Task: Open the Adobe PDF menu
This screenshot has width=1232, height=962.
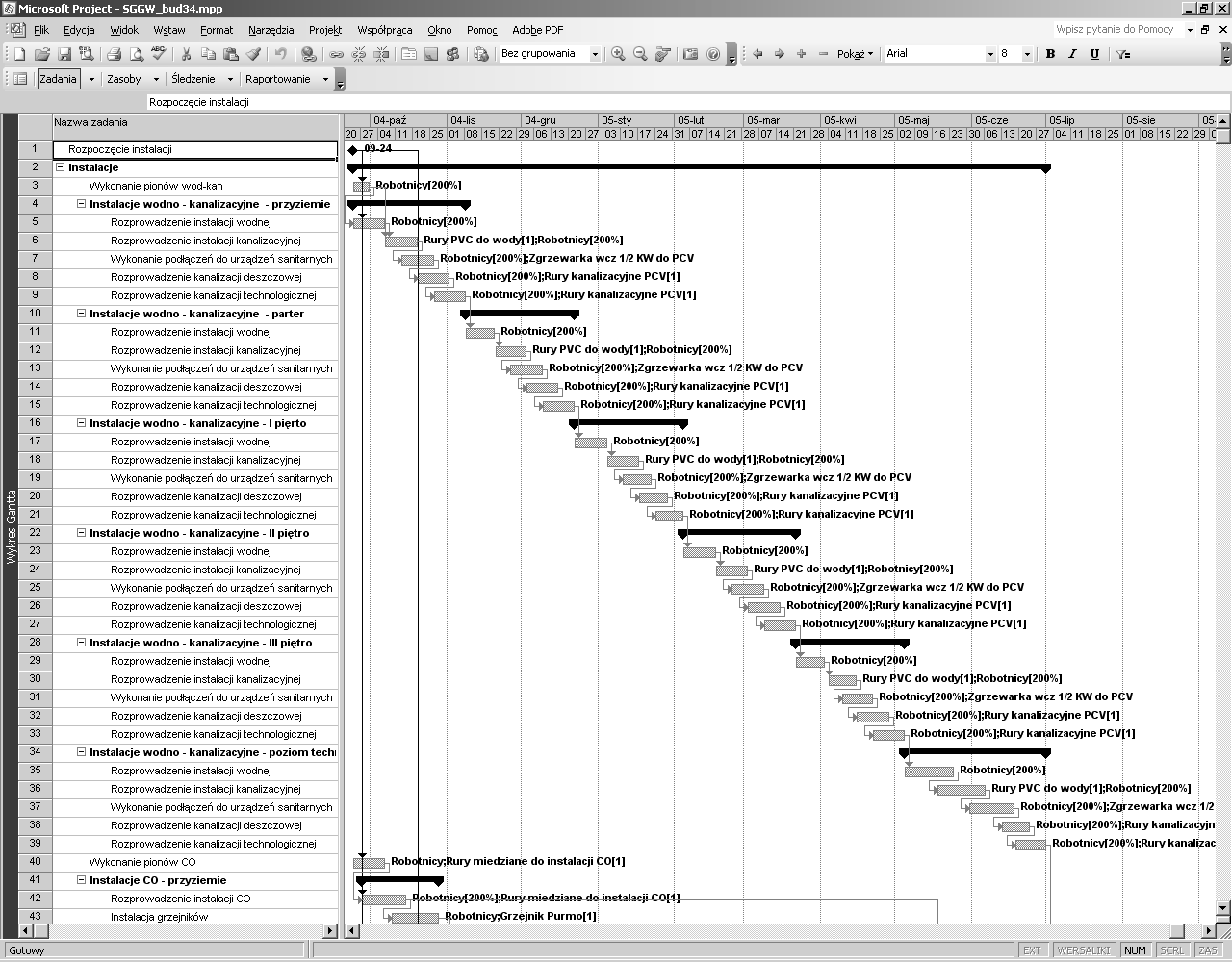Action: click(x=538, y=30)
